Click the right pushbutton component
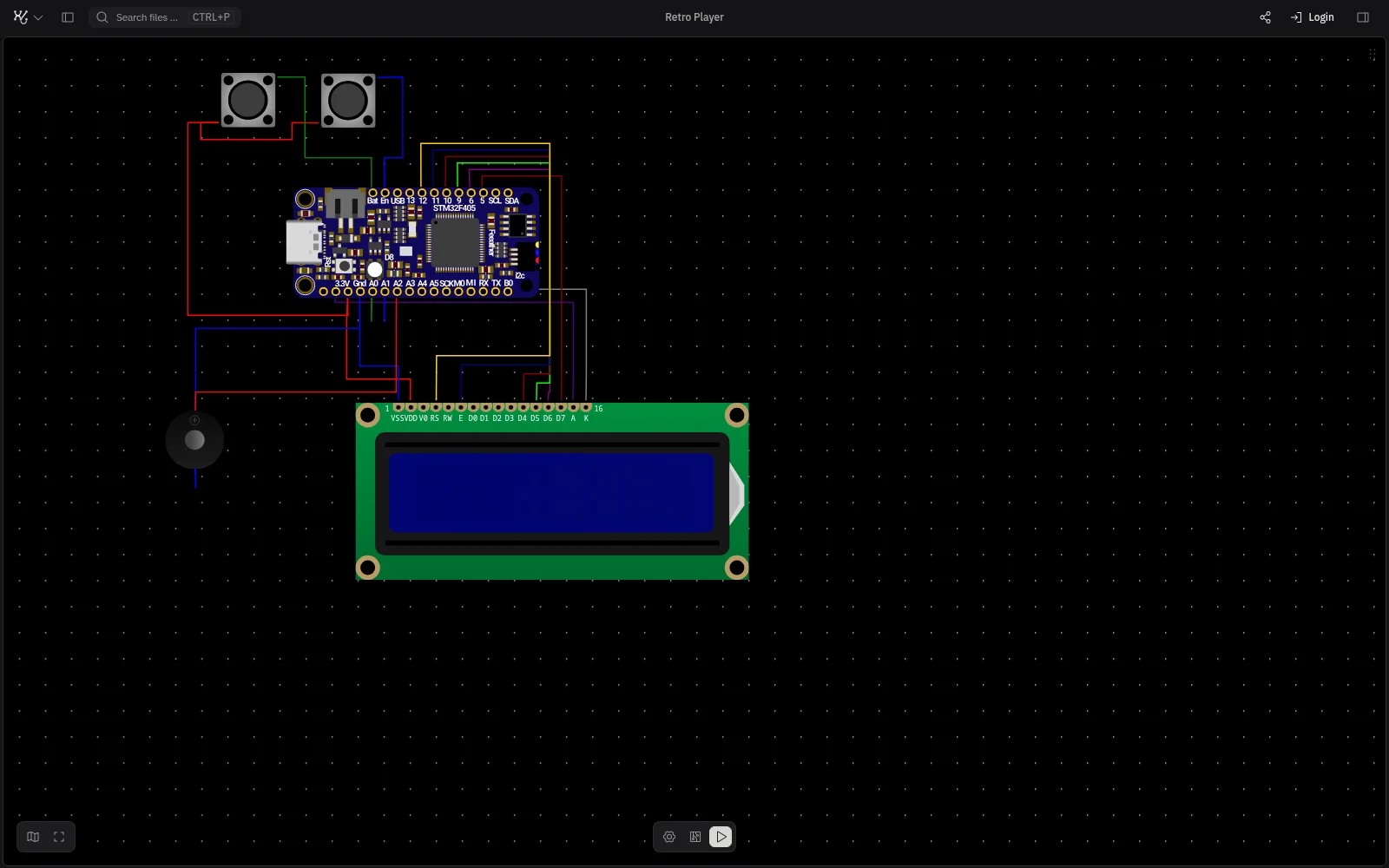Viewport: 1389px width, 868px height. click(348, 101)
